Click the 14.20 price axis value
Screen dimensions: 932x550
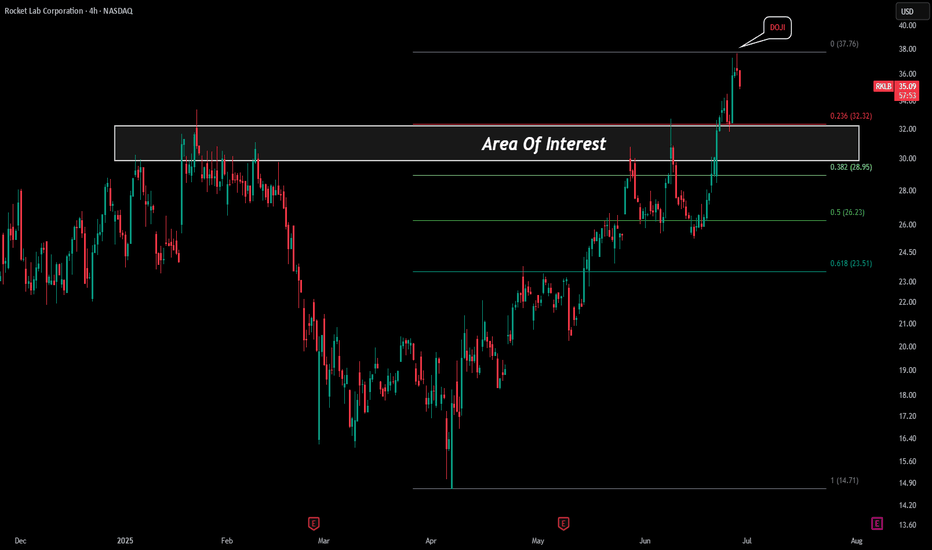907,505
